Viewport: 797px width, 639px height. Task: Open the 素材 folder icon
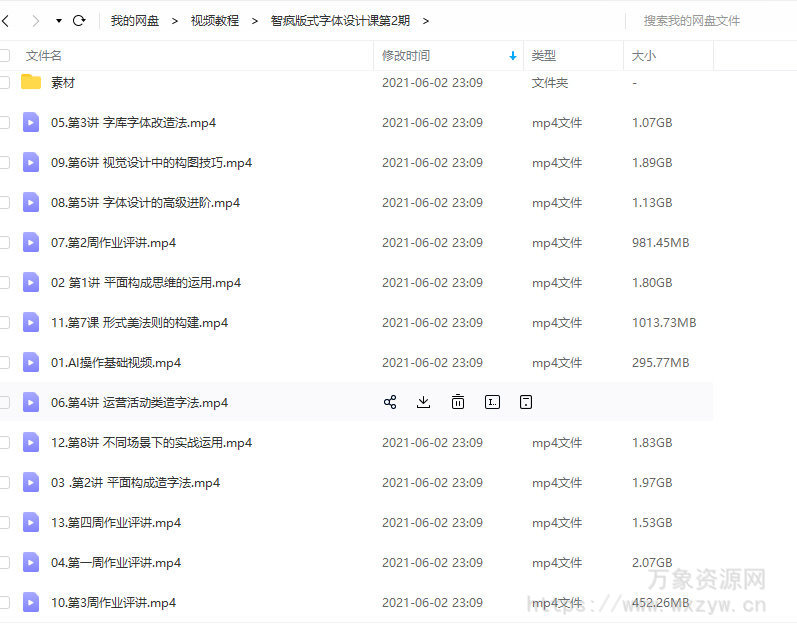(31, 82)
